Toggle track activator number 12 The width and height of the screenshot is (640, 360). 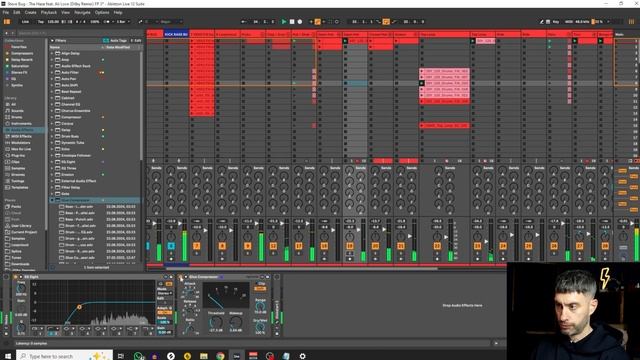(x=273, y=246)
